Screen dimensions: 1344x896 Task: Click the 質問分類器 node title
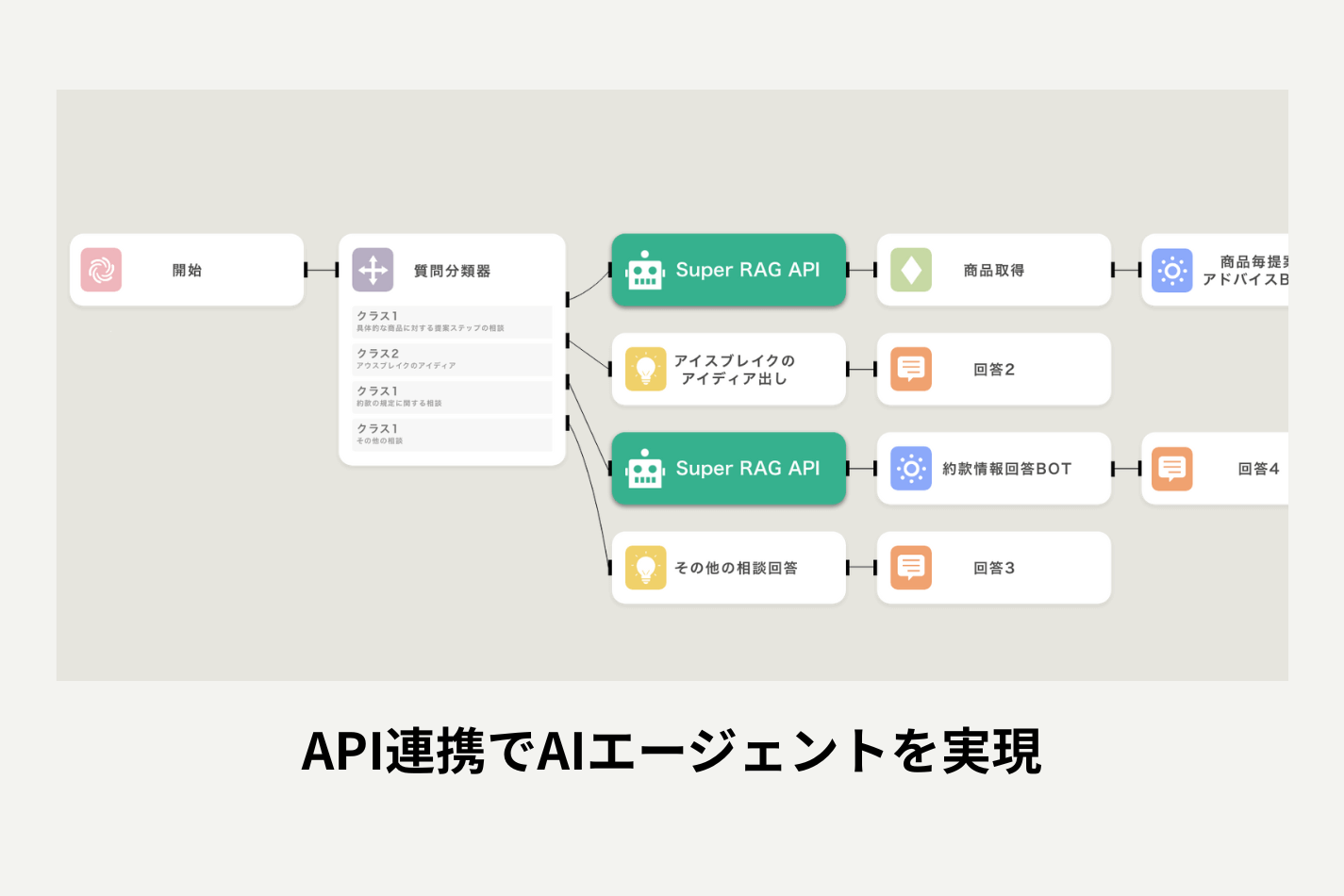pos(452,272)
